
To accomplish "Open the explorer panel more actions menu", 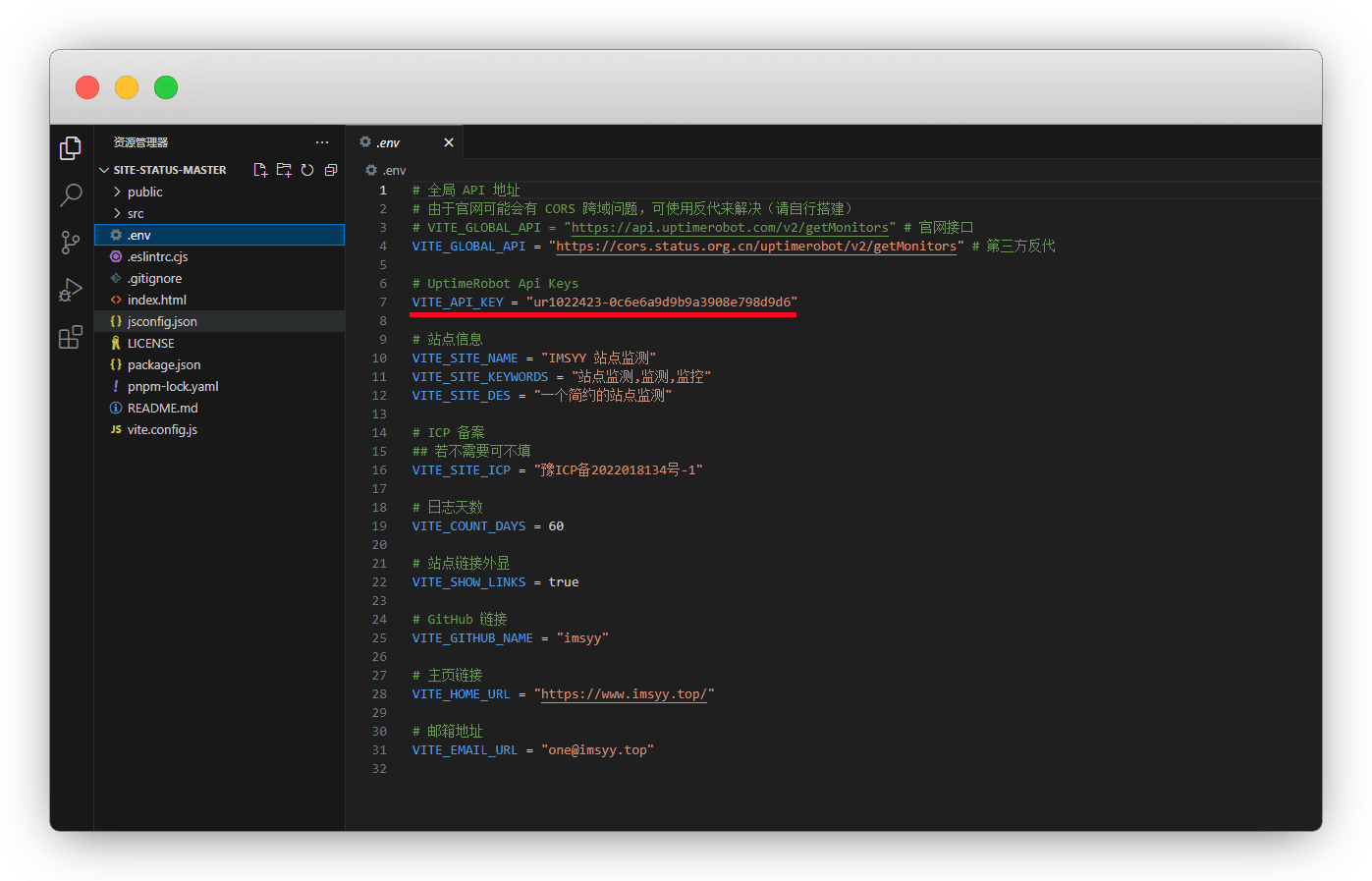I will 322,142.
